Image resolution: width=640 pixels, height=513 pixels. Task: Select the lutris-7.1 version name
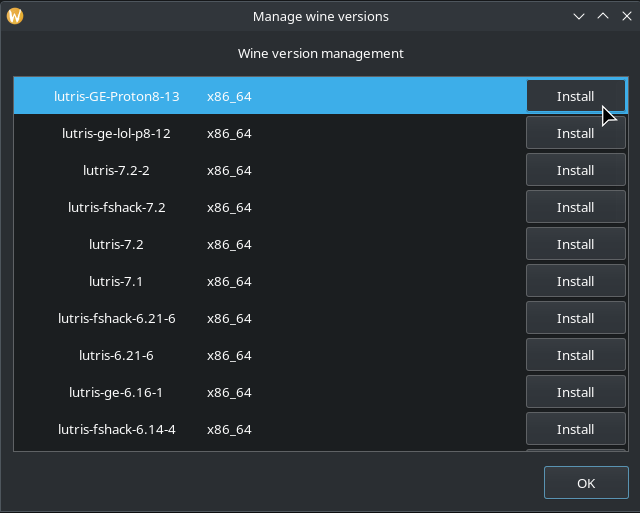coord(116,281)
